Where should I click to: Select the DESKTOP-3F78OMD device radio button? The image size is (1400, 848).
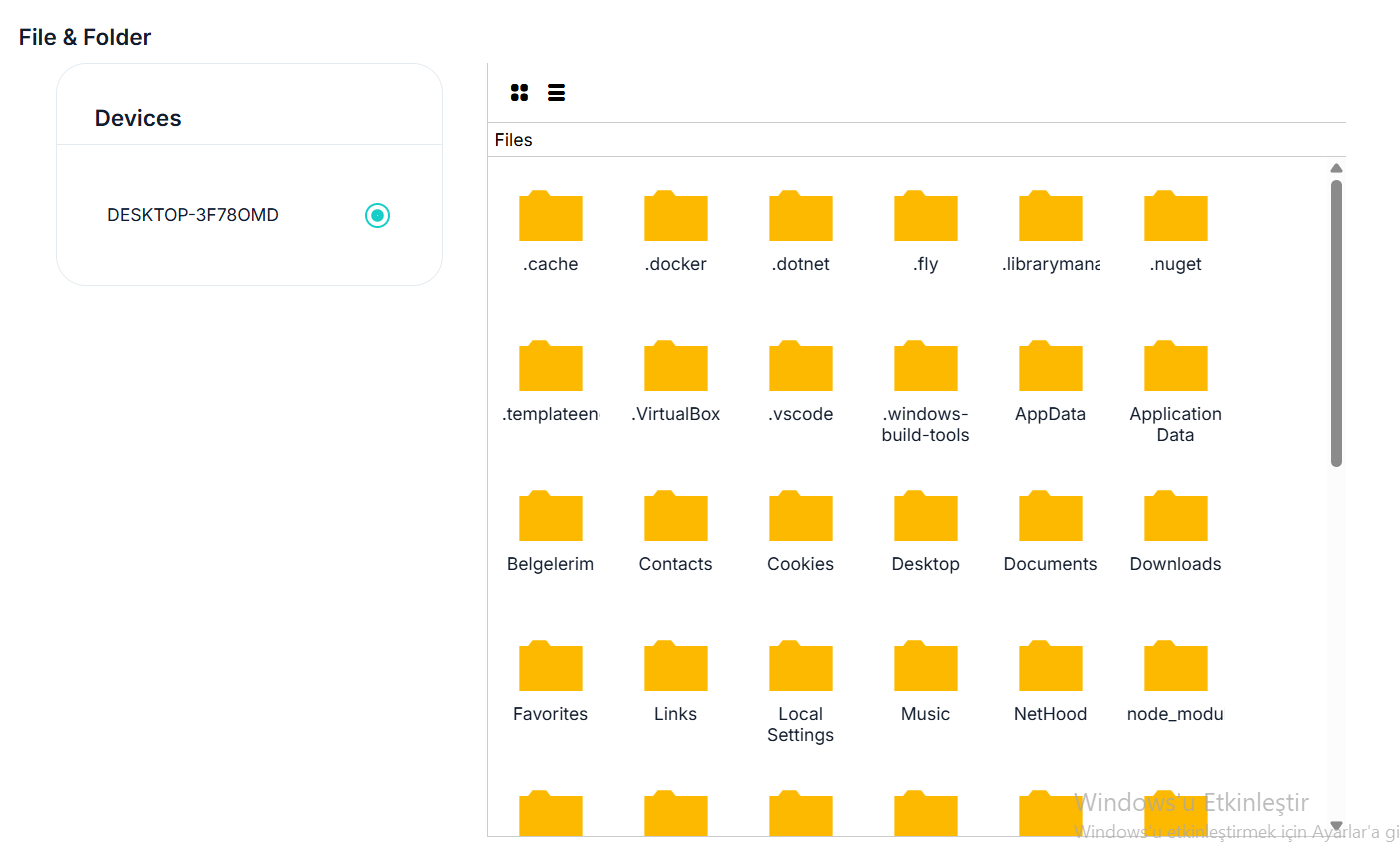coord(377,215)
